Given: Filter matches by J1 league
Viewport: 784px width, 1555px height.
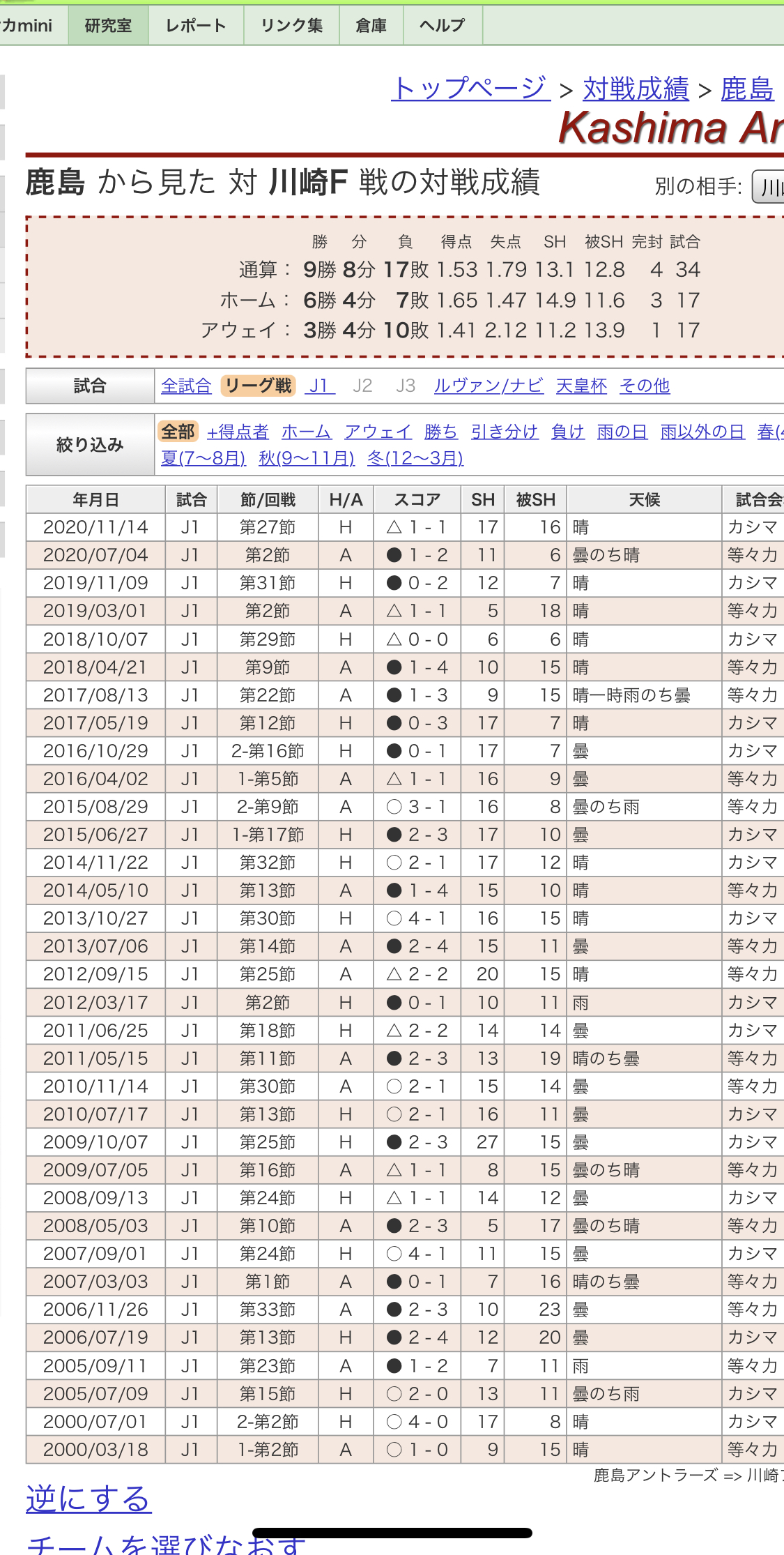Looking at the screenshot, I should [x=320, y=386].
